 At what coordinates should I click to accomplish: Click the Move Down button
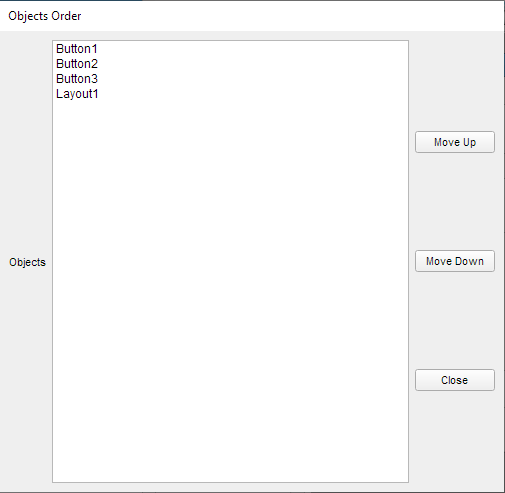tap(455, 261)
